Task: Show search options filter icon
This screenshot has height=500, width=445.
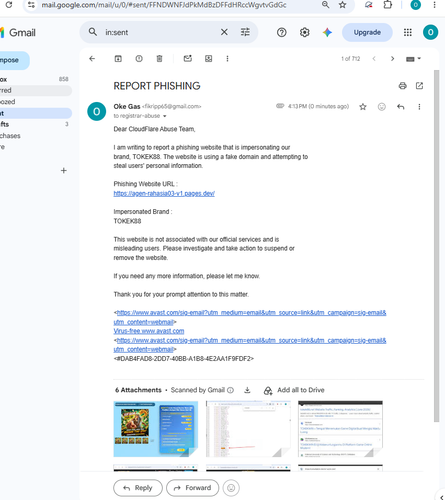Action: click(x=245, y=32)
